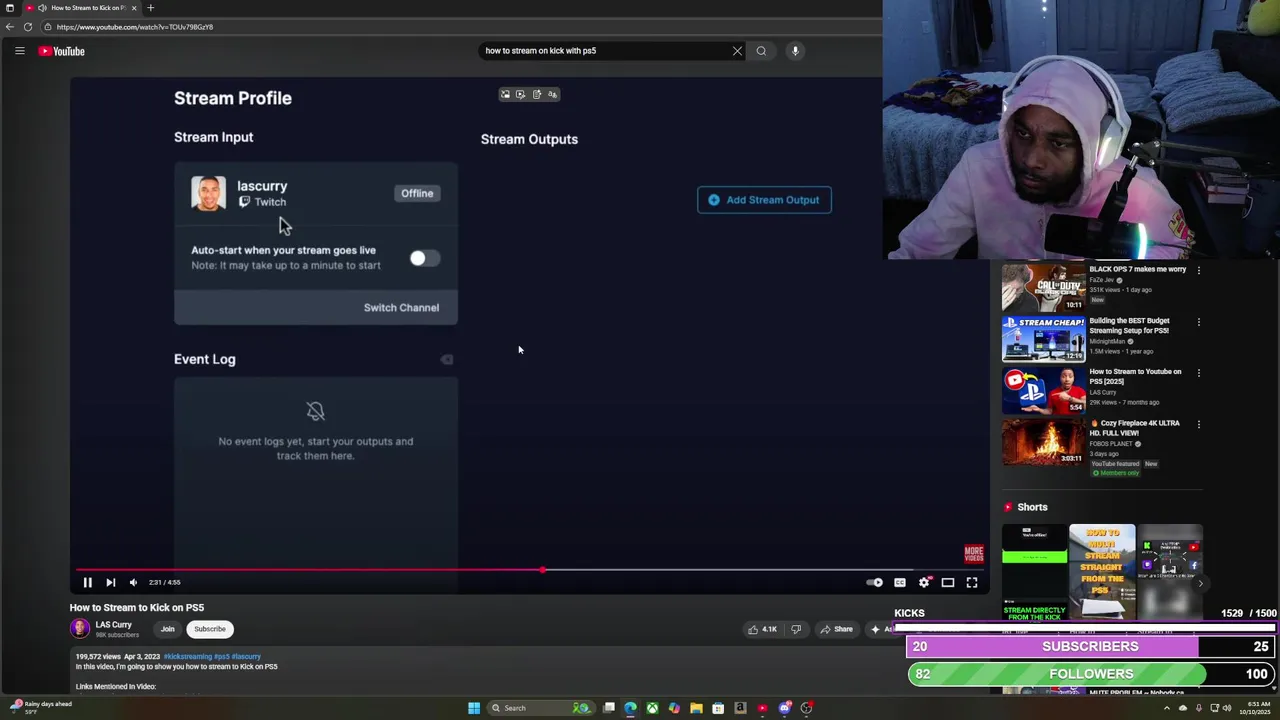
Task: Click the Subscribe button
Action: 210,629
